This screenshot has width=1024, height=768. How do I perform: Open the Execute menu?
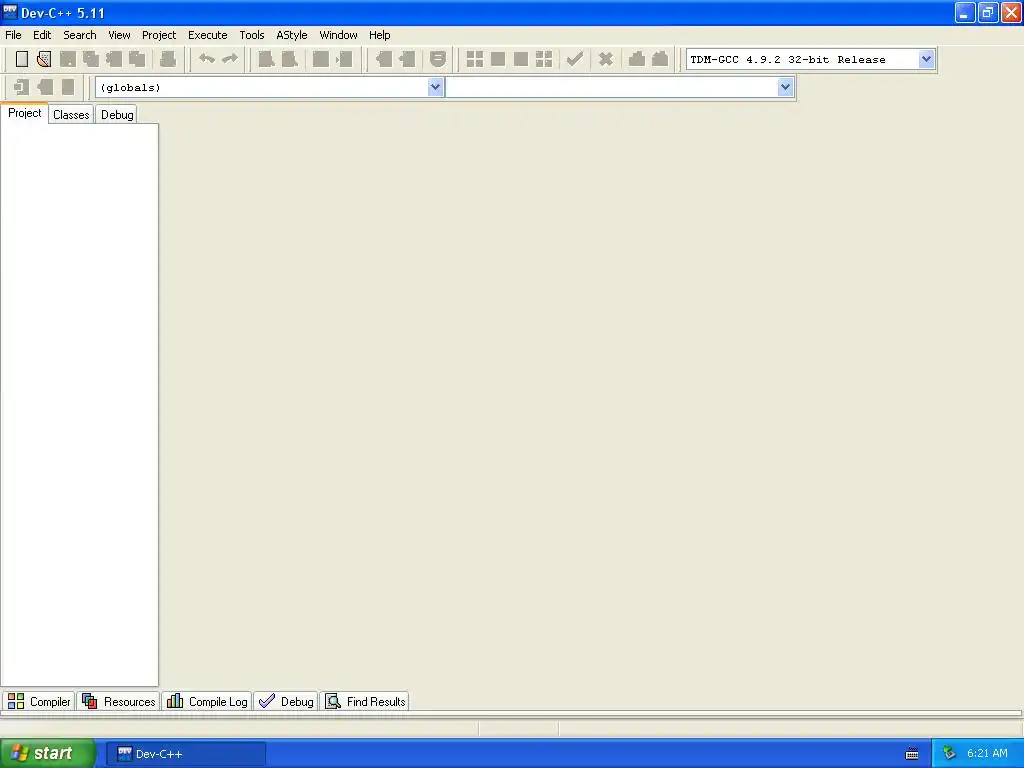click(x=208, y=35)
